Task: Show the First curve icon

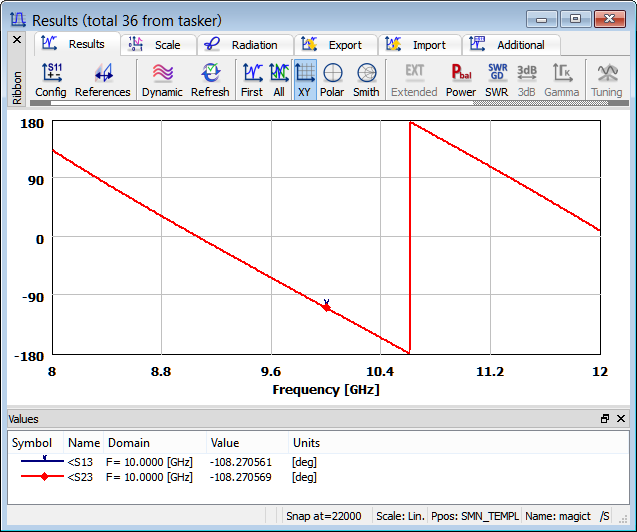Action: click(x=252, y=80)
